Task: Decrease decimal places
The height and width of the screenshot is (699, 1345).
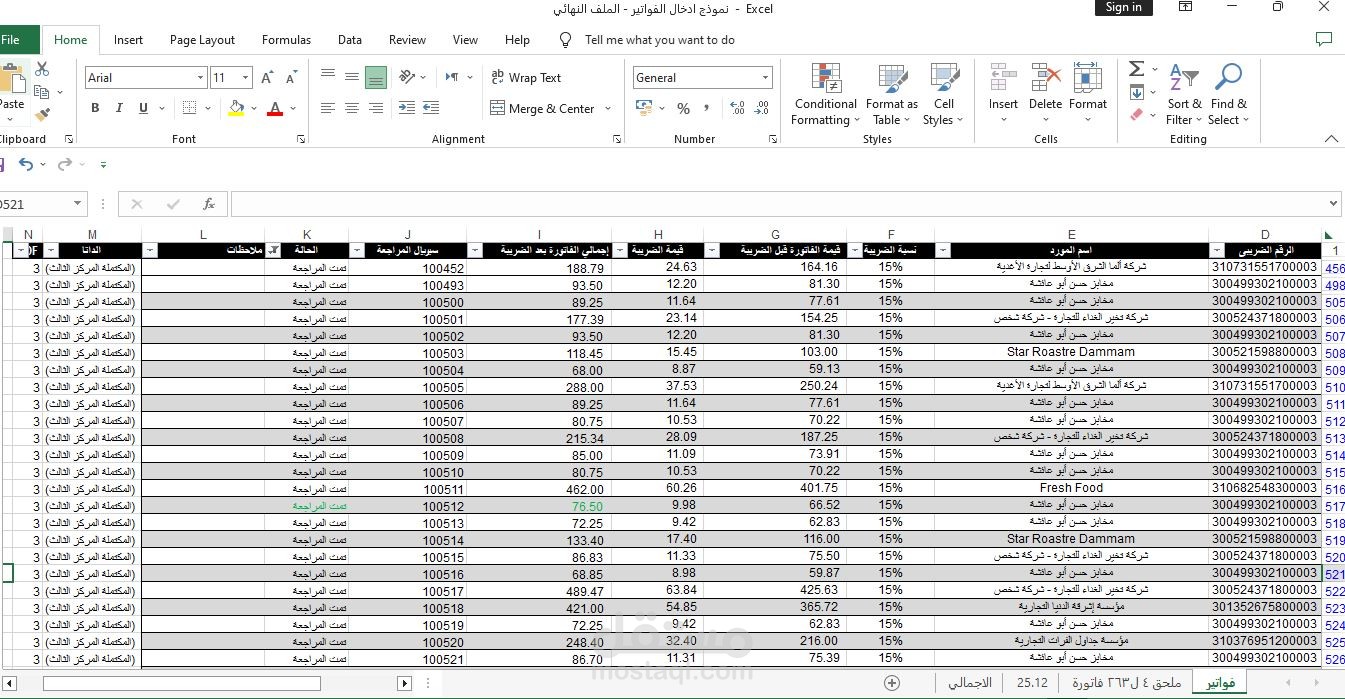Action: (762, 108)
